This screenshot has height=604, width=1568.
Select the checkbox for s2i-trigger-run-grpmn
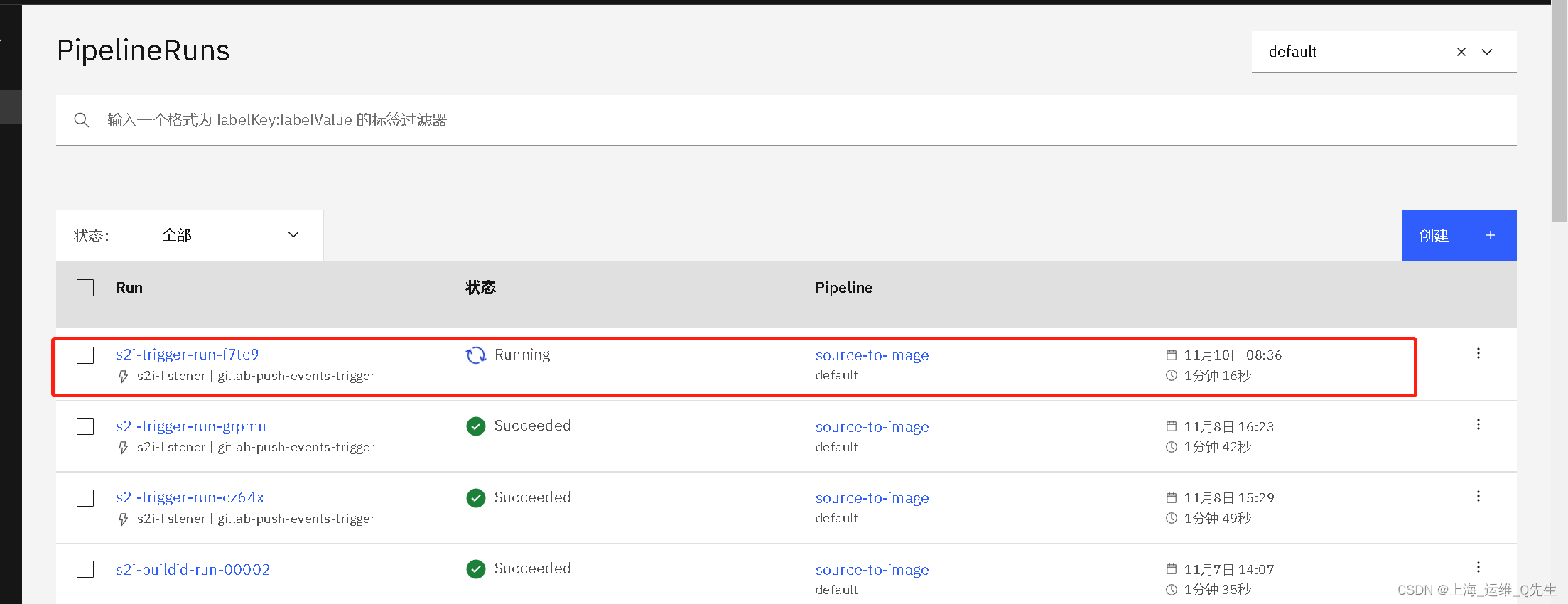(85, 426)
